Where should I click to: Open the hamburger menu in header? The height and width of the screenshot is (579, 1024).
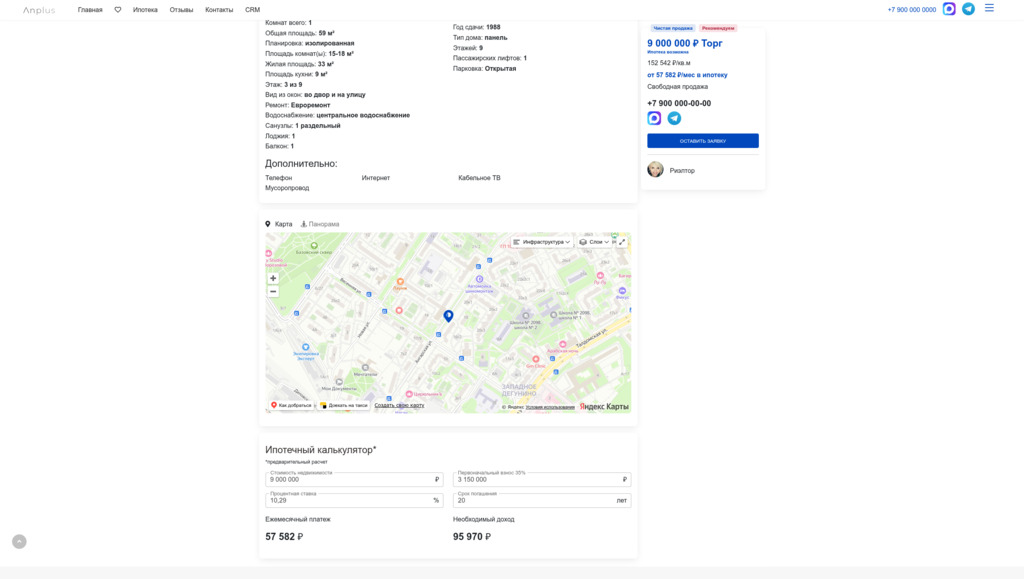tap(989, 8)
